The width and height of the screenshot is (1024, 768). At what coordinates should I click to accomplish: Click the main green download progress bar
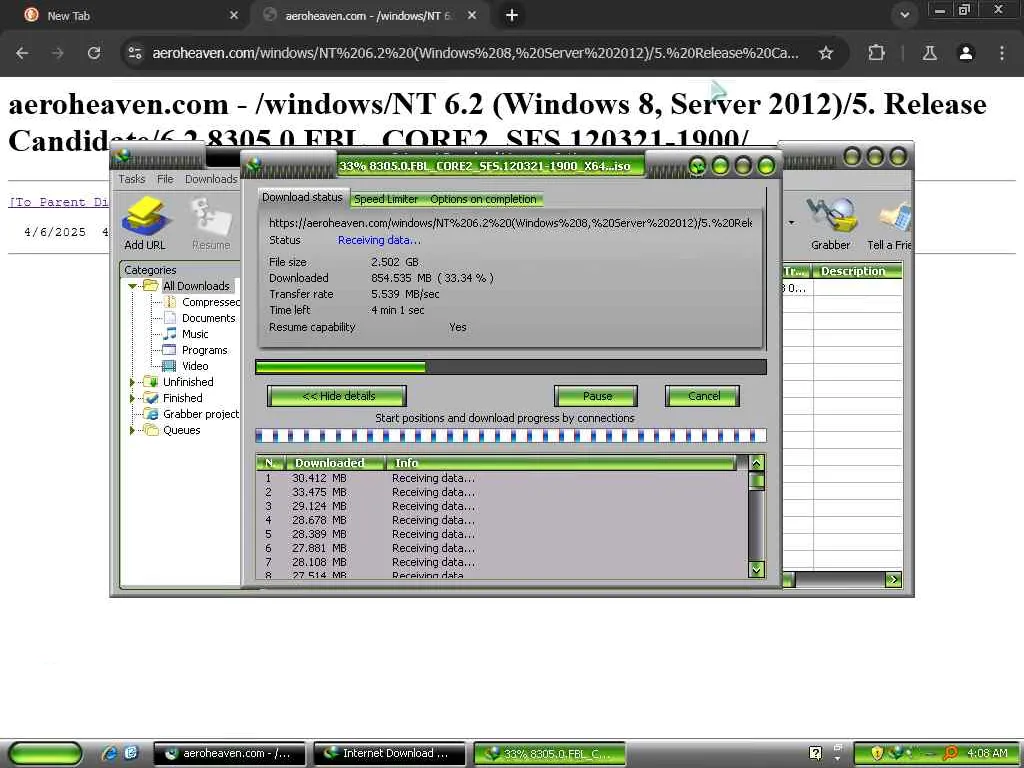(x=511, y=367)
